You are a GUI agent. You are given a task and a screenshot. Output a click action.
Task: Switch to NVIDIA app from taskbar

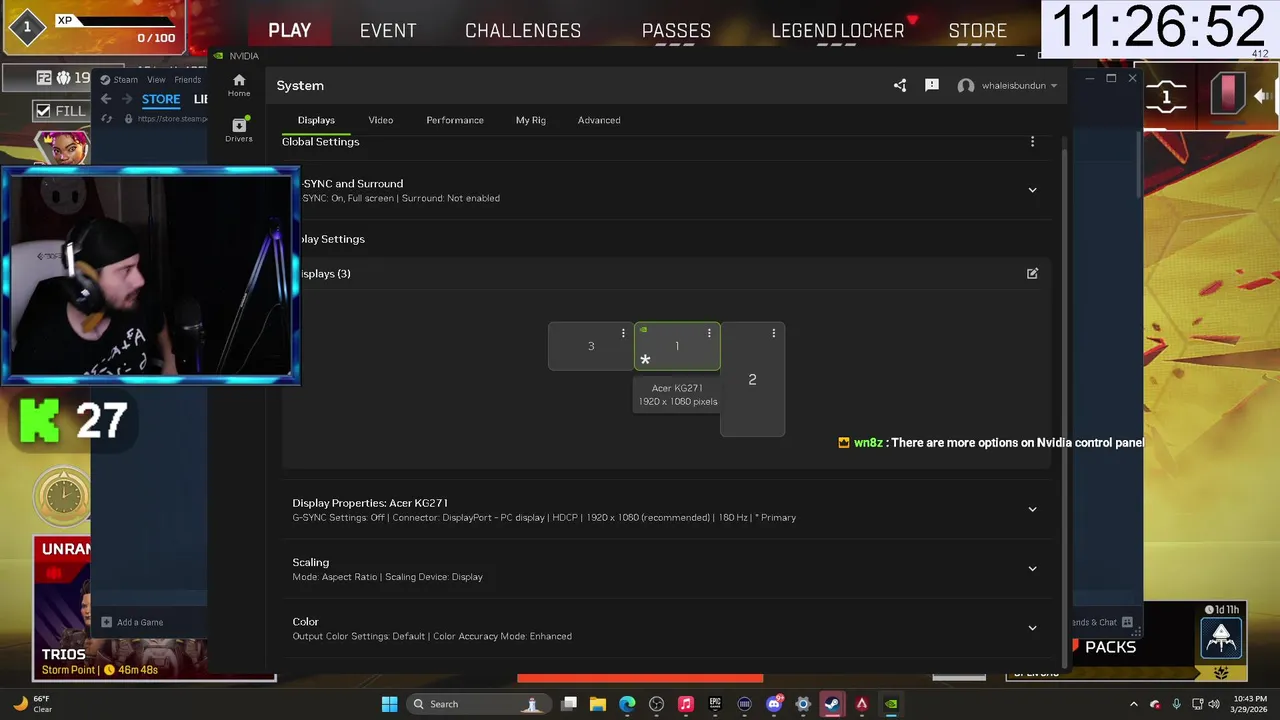[x=891, y=704]
